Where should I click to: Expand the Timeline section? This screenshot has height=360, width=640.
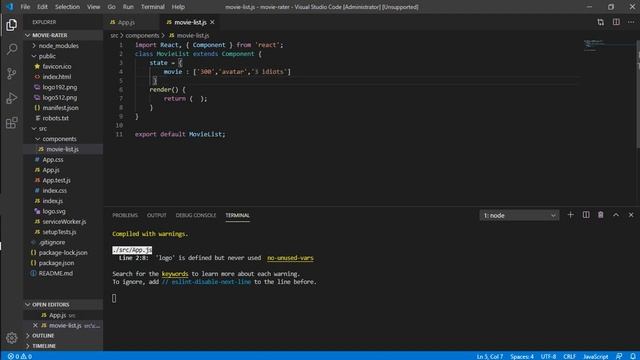pyautogui.click(x=63, y=346)
